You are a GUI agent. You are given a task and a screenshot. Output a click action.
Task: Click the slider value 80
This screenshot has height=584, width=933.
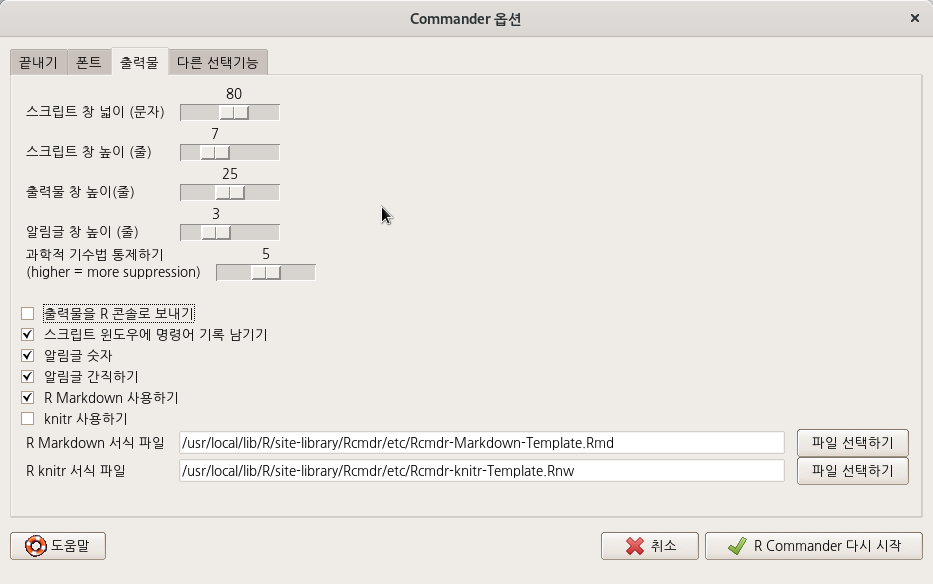[234, 94]
